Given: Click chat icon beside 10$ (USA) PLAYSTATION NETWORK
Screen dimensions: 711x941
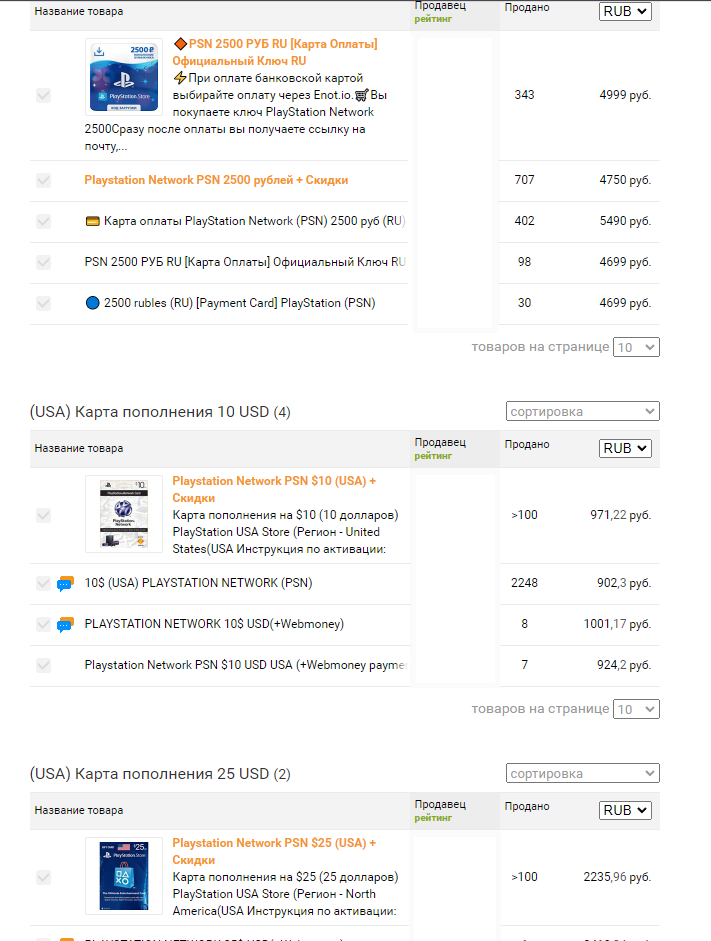Looking at the screenshot, I should (66, 584).
